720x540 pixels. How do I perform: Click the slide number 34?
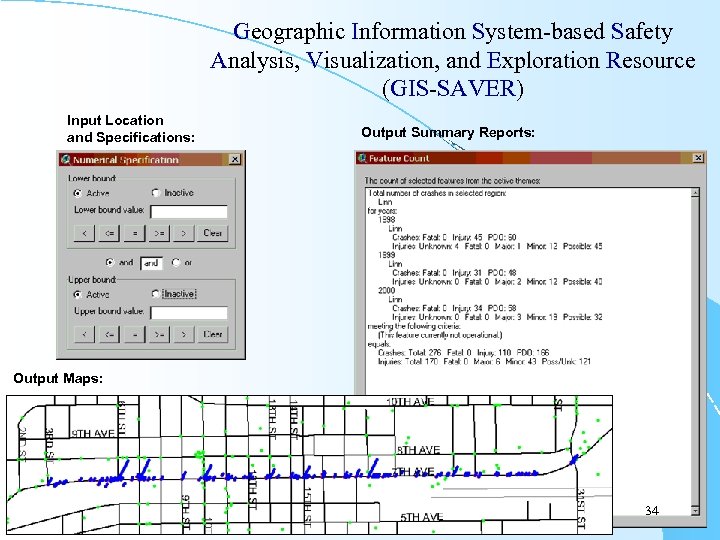(652, 510)
